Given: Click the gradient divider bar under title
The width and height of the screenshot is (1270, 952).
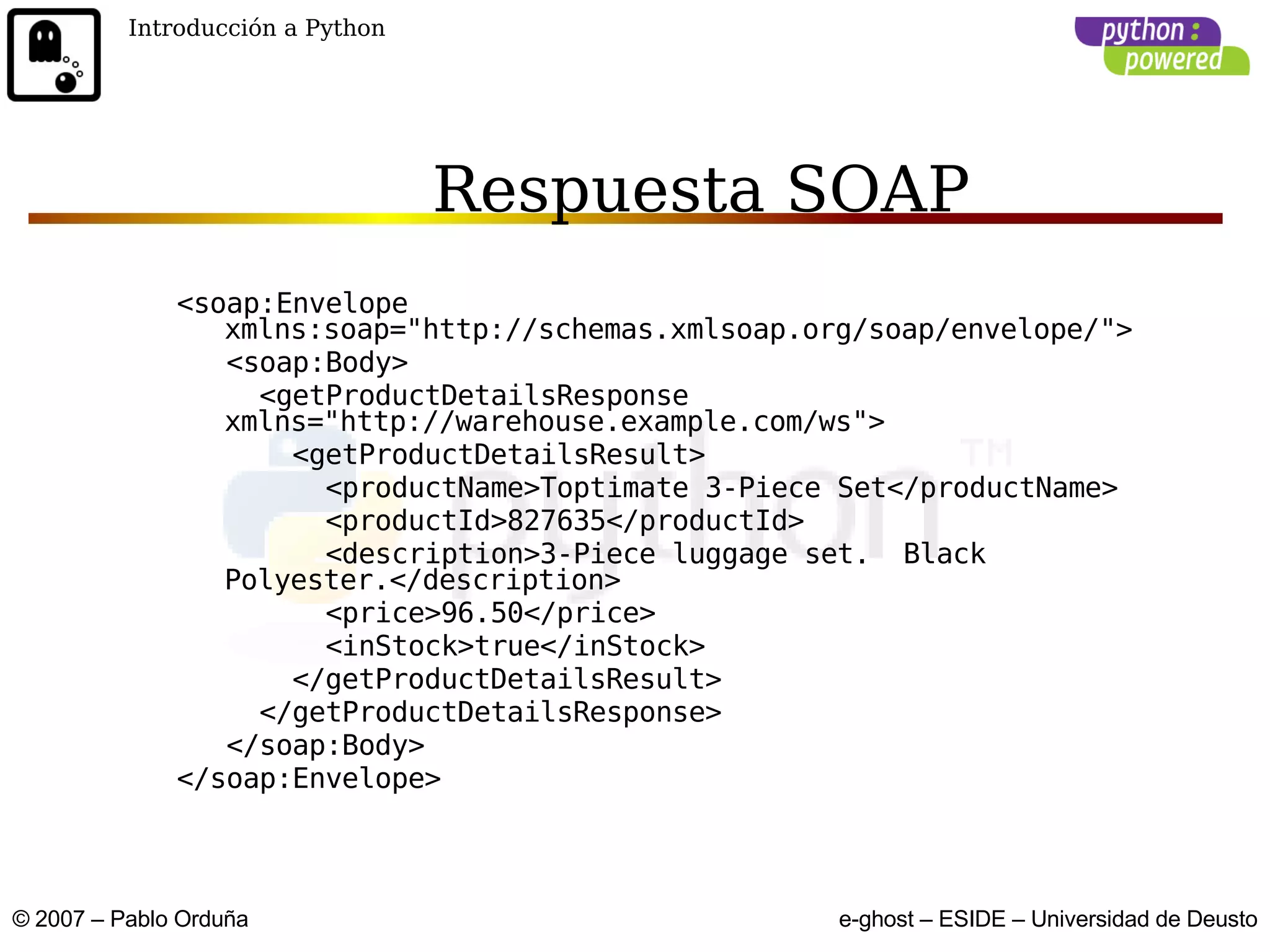Looking at the screenshot, I should click(x=248, y=218).
